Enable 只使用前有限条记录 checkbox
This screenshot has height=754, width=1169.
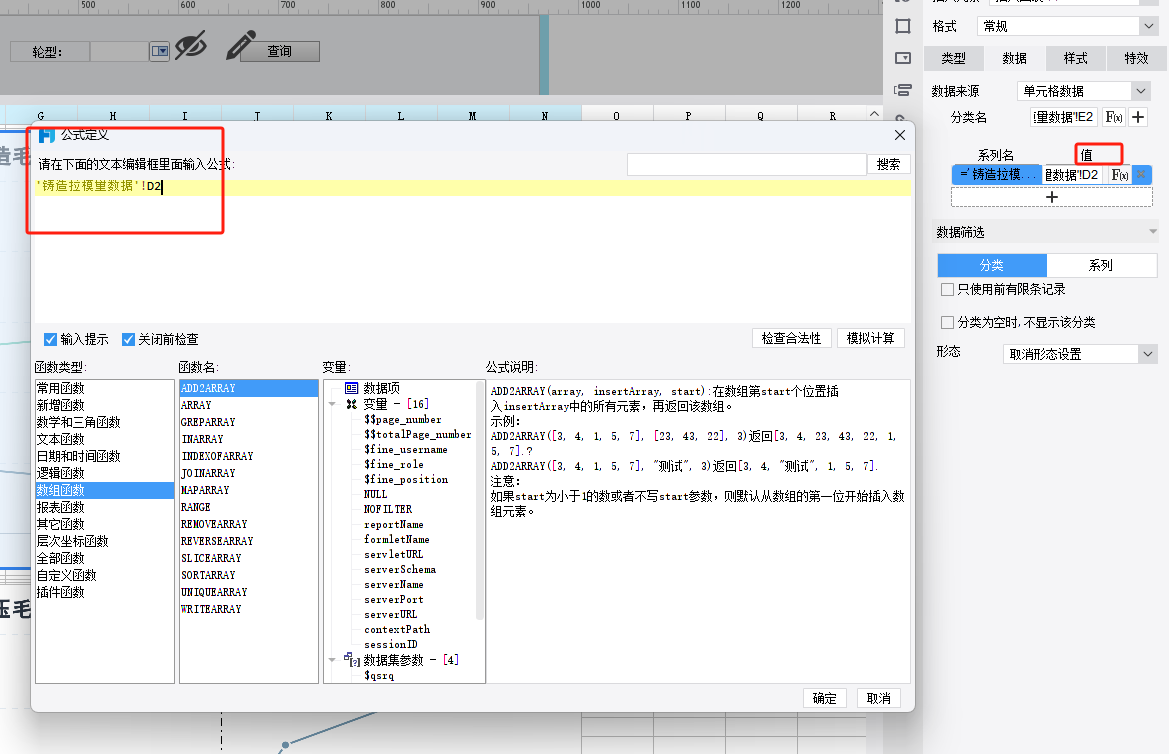pos(948,289)
